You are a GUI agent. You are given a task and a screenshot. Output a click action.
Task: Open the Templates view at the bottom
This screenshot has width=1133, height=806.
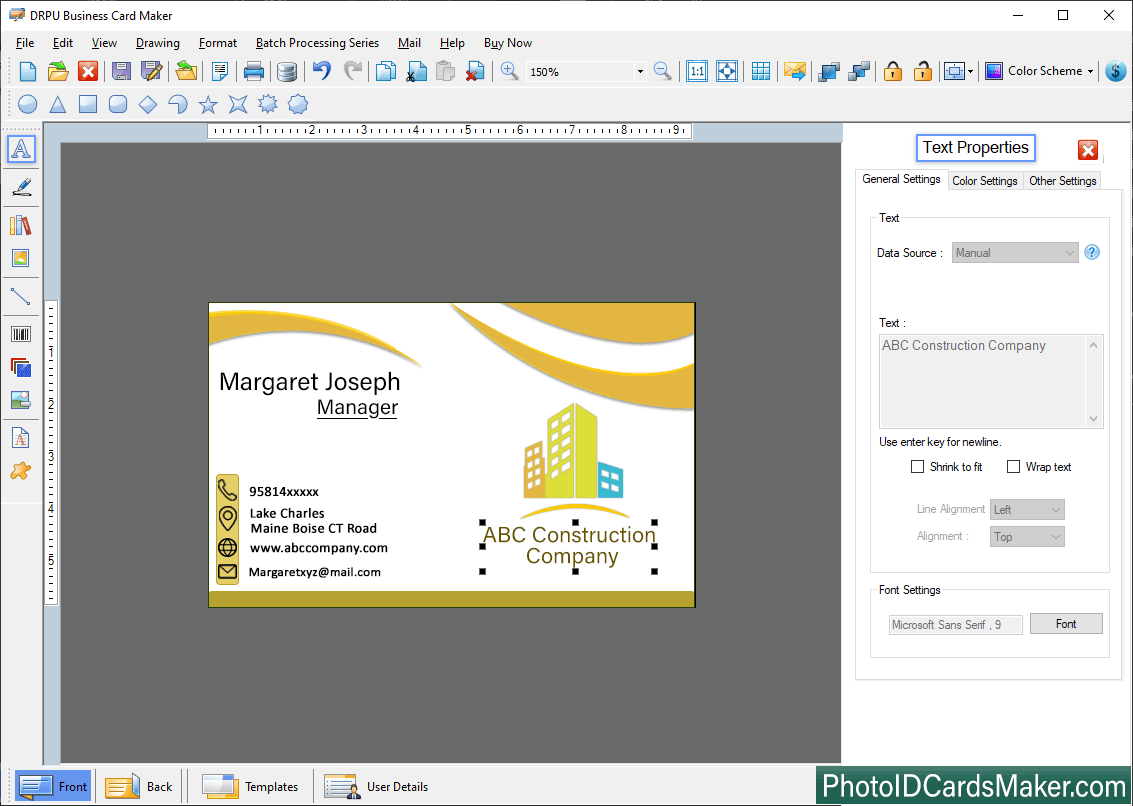(x=250, y=786)
